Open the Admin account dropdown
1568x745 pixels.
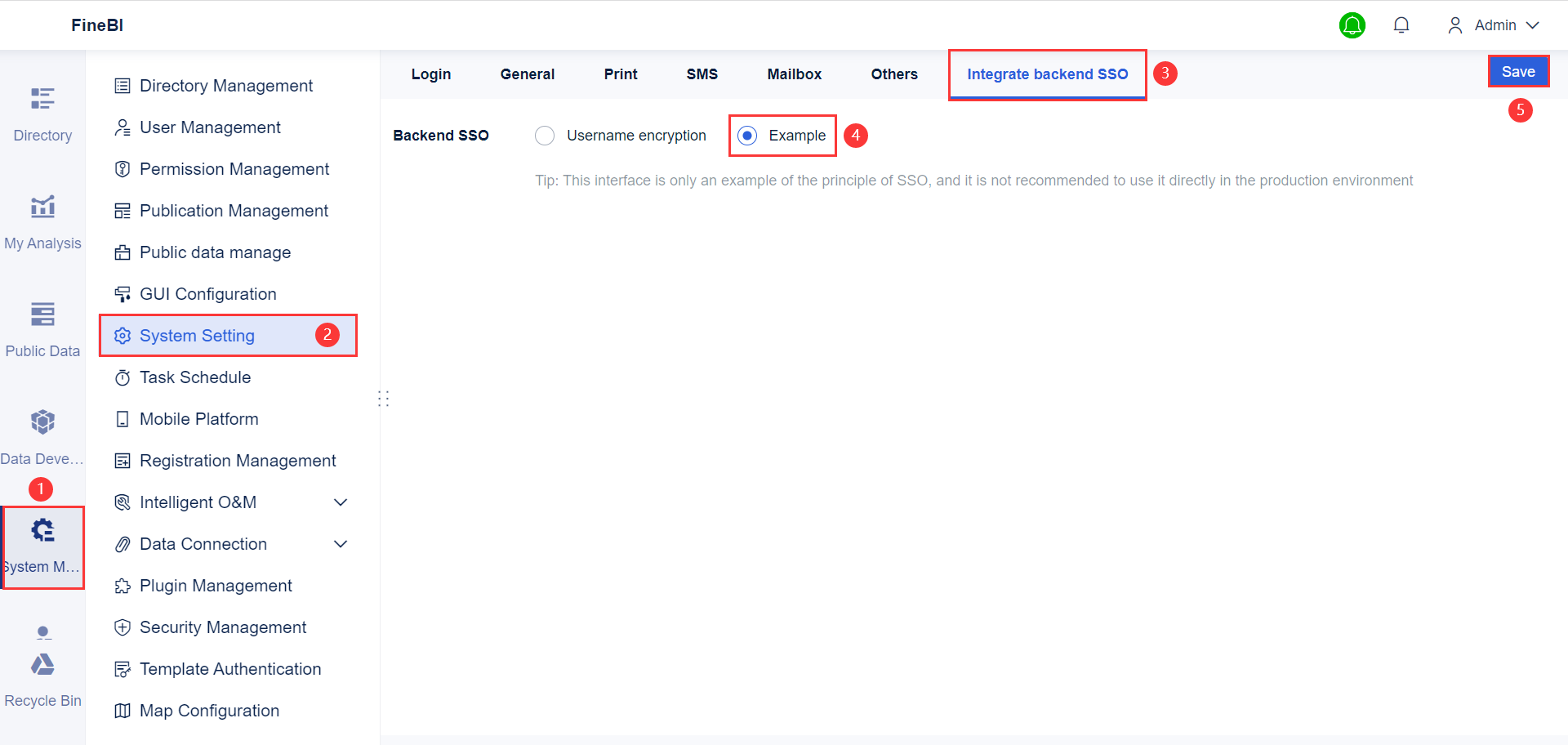[1494, 25]
